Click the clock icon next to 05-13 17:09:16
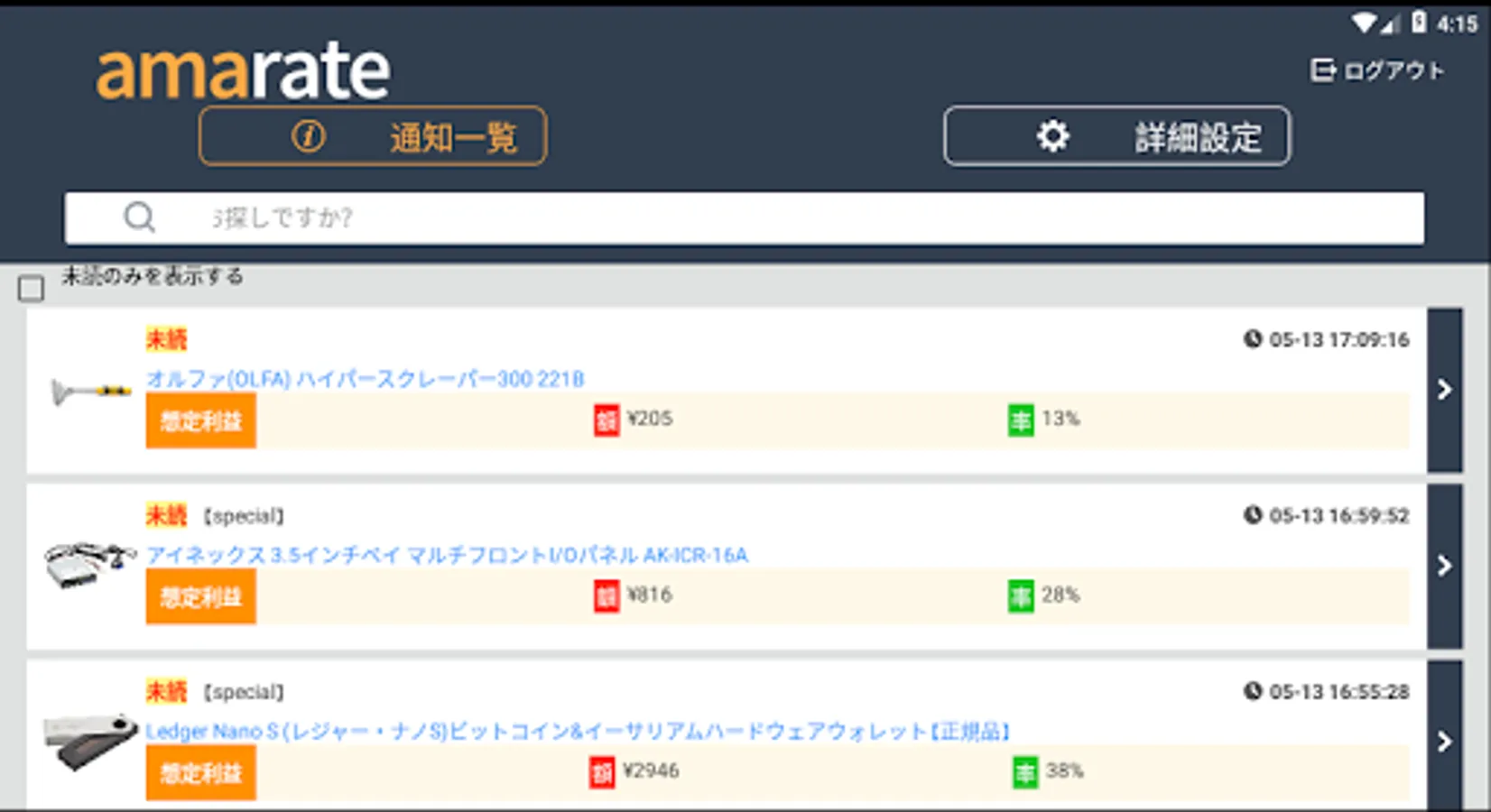This screenshot has width=1491, height=812. click(x=1254, y=340)
